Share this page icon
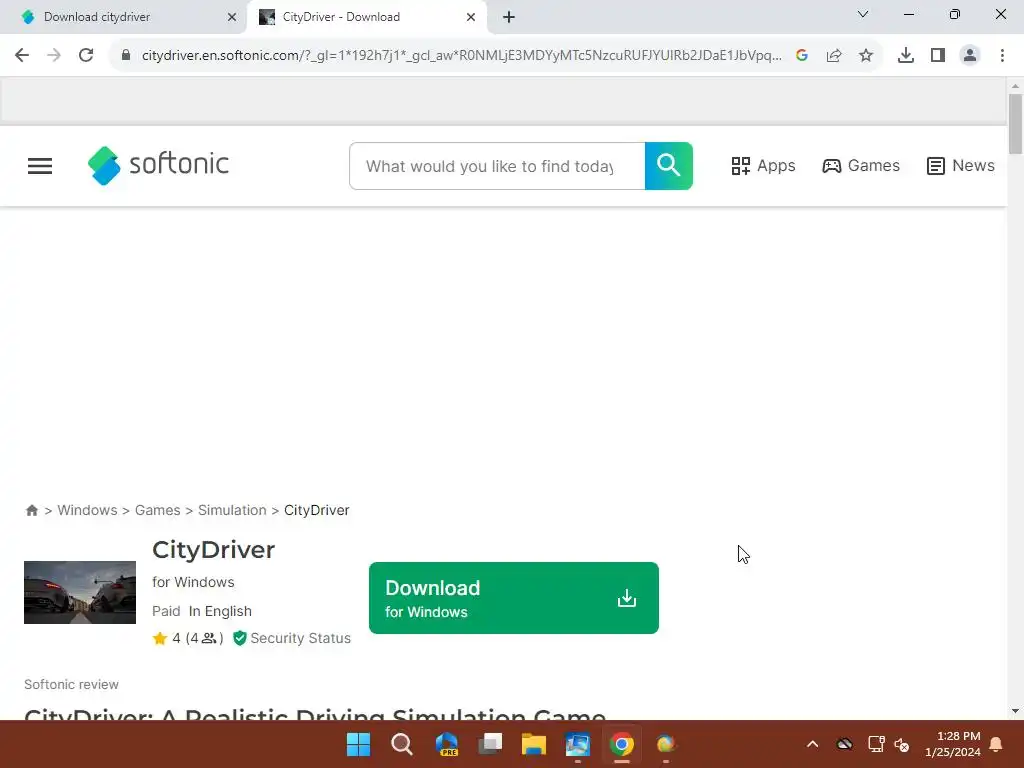This screenshot has width=1024, height=768. pos(834,55)
